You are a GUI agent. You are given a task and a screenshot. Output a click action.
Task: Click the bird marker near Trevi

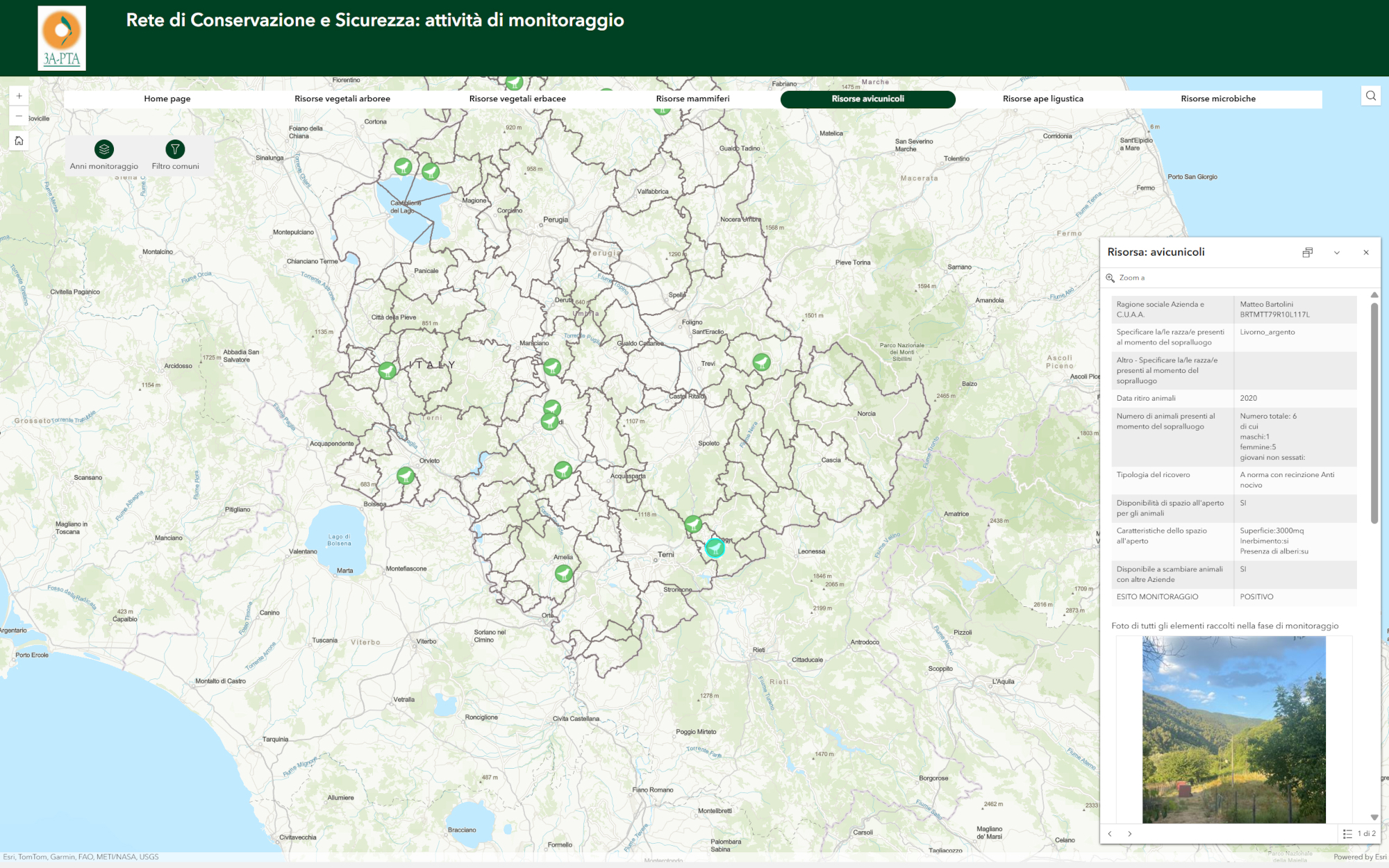761,362
